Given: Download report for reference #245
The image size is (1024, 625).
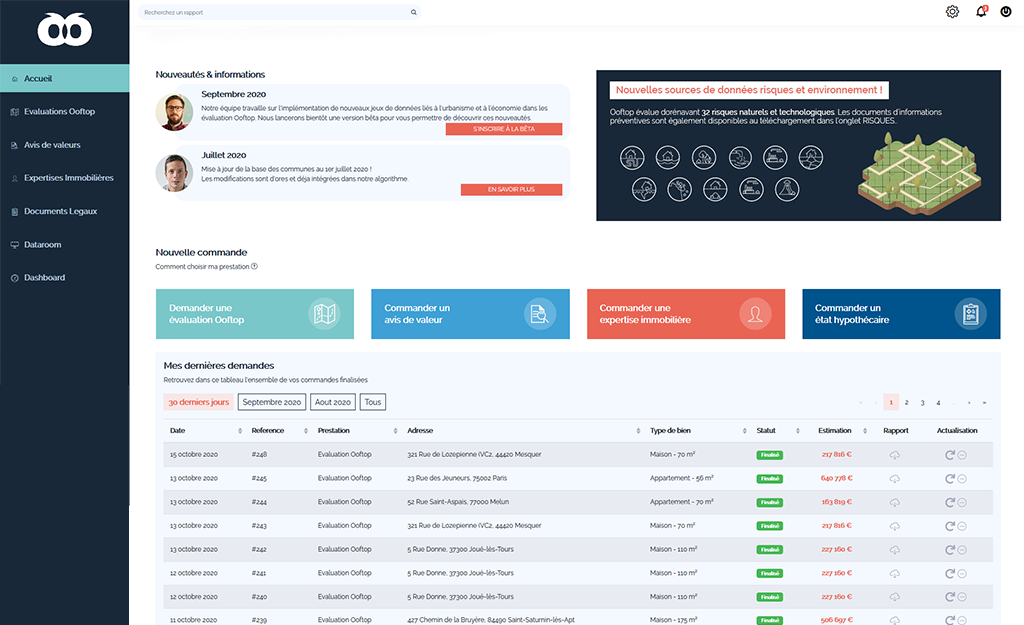Looking at the screenshot, I should pyautogui.click(x=895, y=479).
